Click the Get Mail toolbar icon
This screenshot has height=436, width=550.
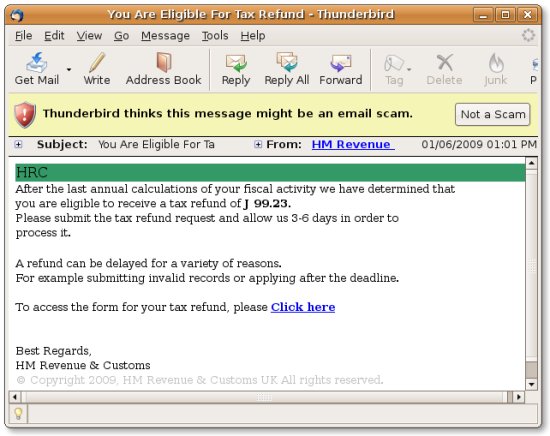tap(36, 62)
